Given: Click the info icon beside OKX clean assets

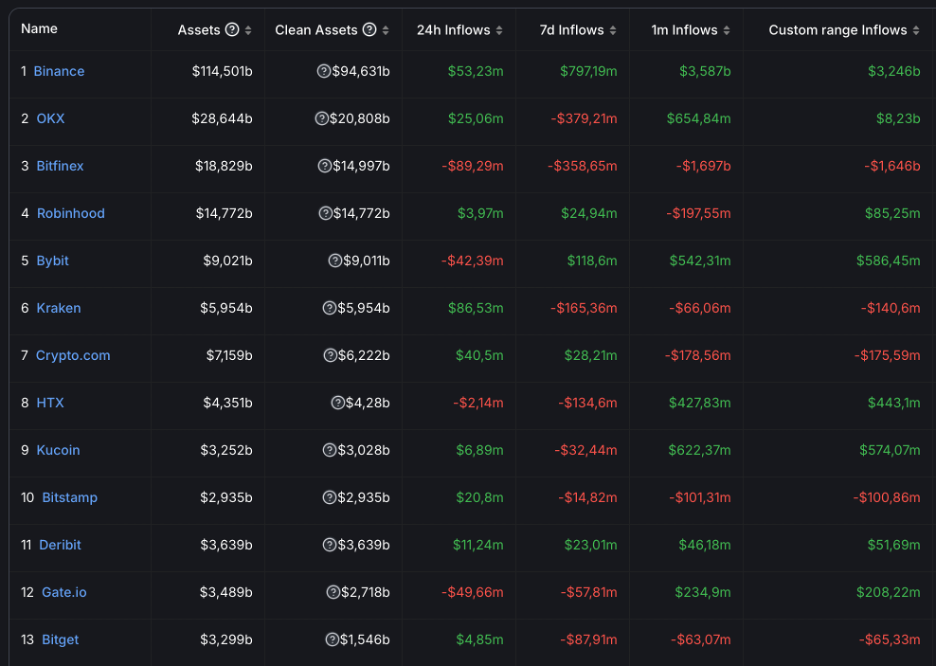Looking at the screenshot, I should pyautogui.click(x=321, y=119).
